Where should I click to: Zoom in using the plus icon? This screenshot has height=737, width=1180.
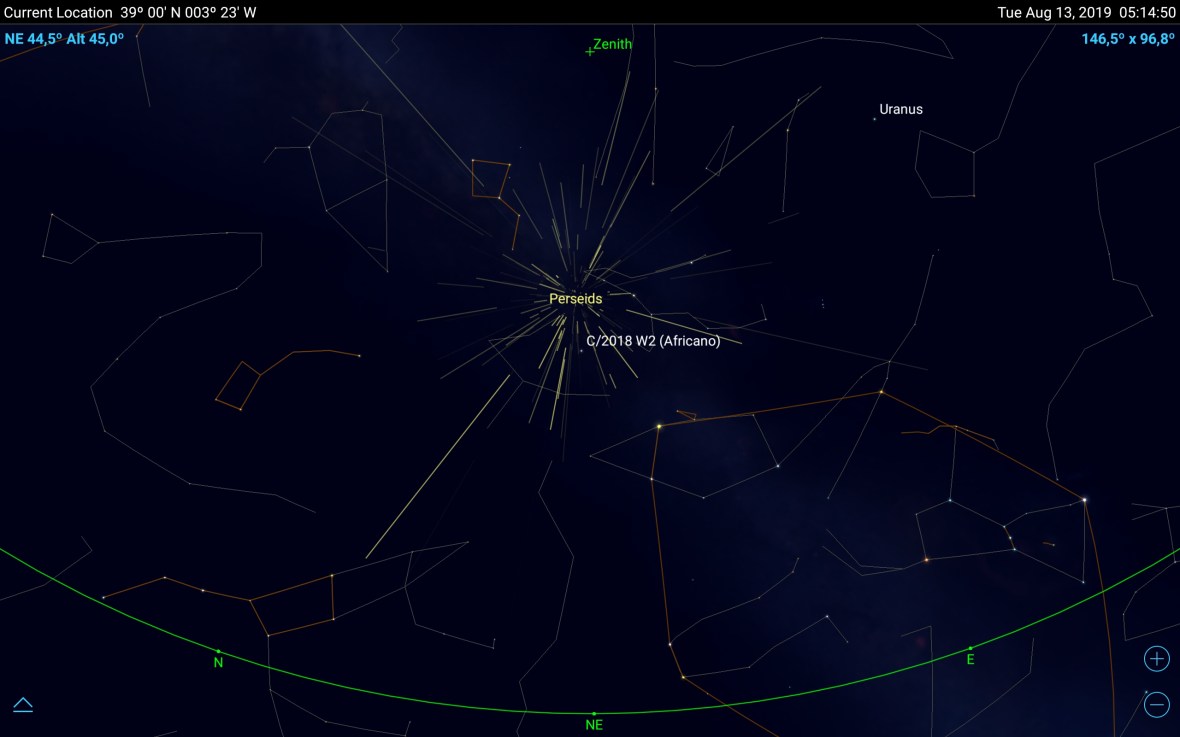pos(1155,658)
